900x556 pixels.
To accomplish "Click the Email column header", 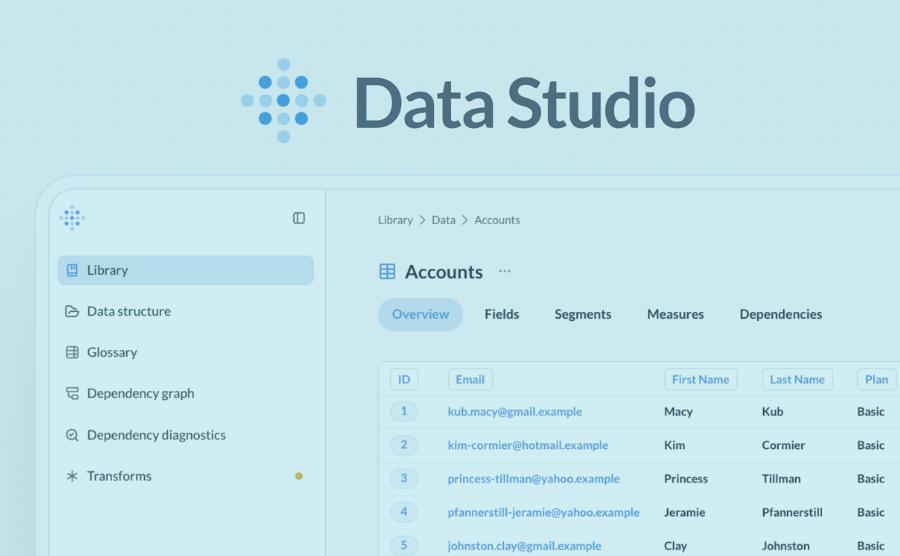I will pyautogui.click(x=470, y=379).
